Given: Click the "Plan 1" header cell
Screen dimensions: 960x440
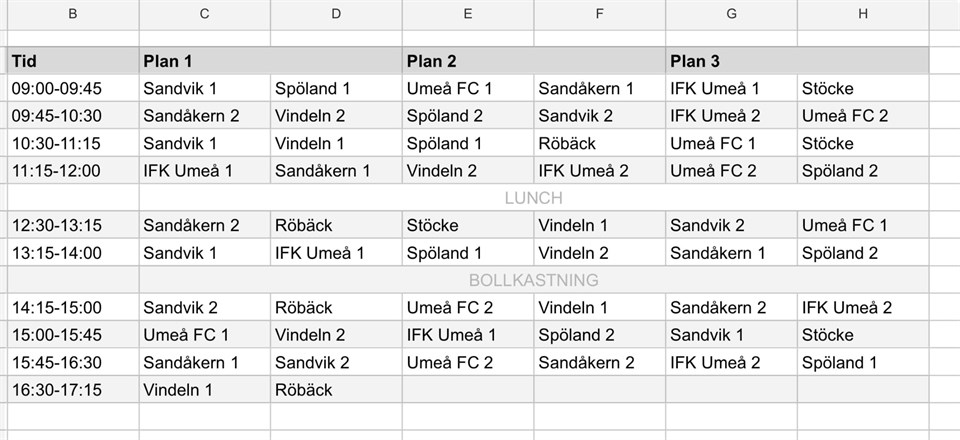Looking at the screenshot, I should pyautogui.click(x=270, y=60).
